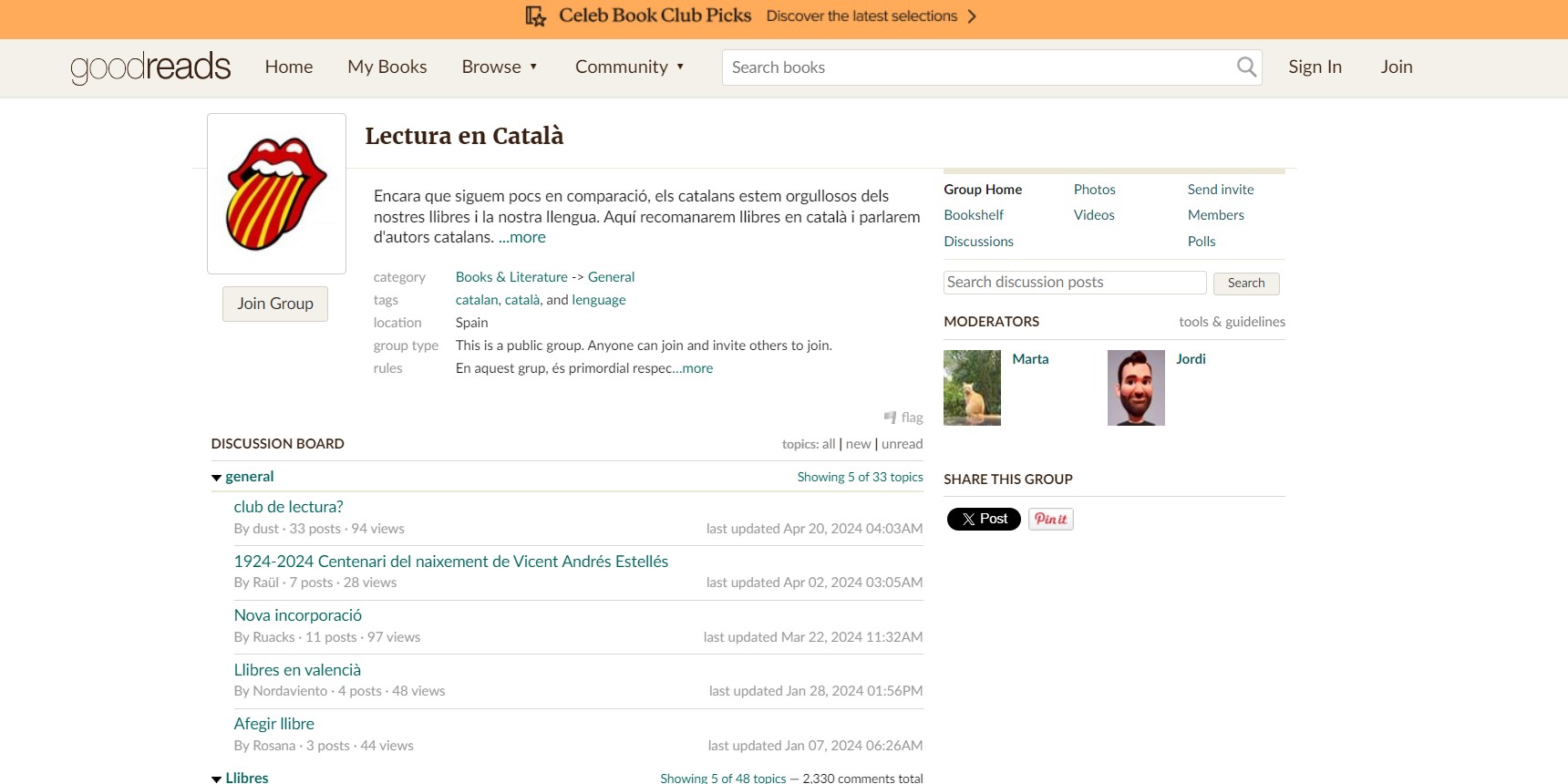The image size is (1568, 784).
Task: Go to My Books in navigation
Action: [x=387, y=67]
